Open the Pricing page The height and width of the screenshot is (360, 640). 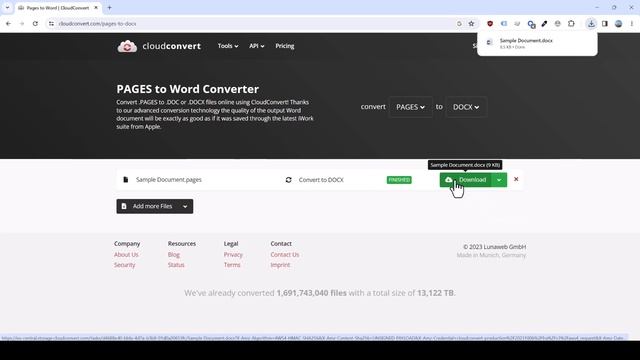point(285,46)
